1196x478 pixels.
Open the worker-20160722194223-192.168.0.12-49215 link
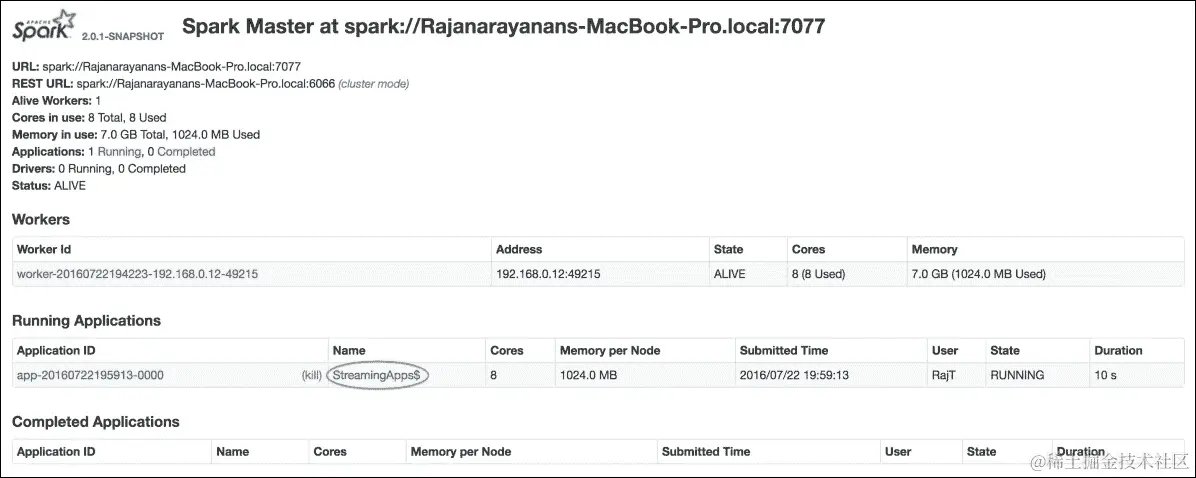(137, 274)
